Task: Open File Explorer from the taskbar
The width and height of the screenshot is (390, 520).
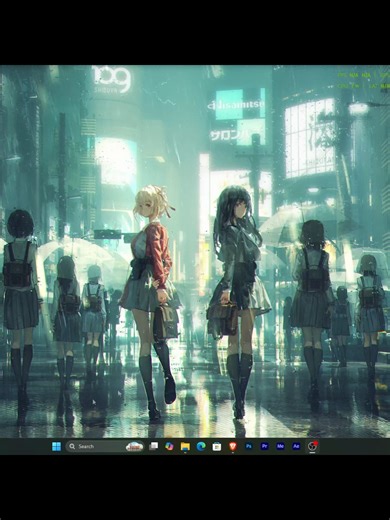Action: (185, 446)
